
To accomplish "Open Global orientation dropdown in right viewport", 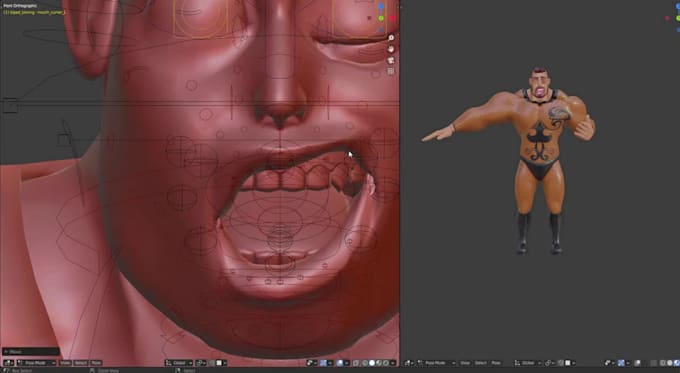I will pyautogui.click(x=528, y=363).
